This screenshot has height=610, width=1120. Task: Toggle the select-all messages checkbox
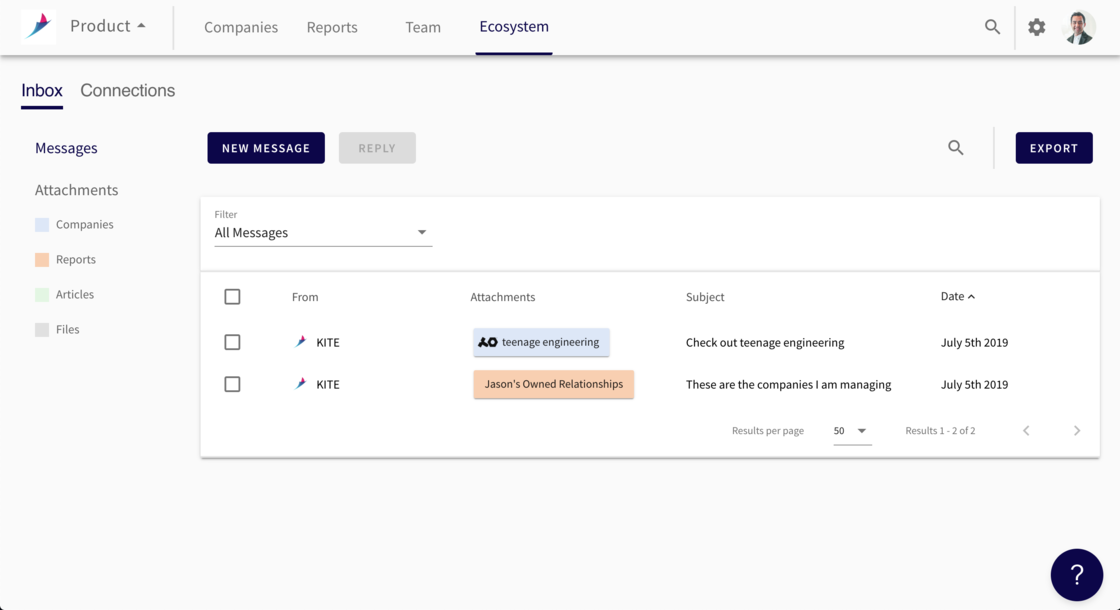(232, 297)
